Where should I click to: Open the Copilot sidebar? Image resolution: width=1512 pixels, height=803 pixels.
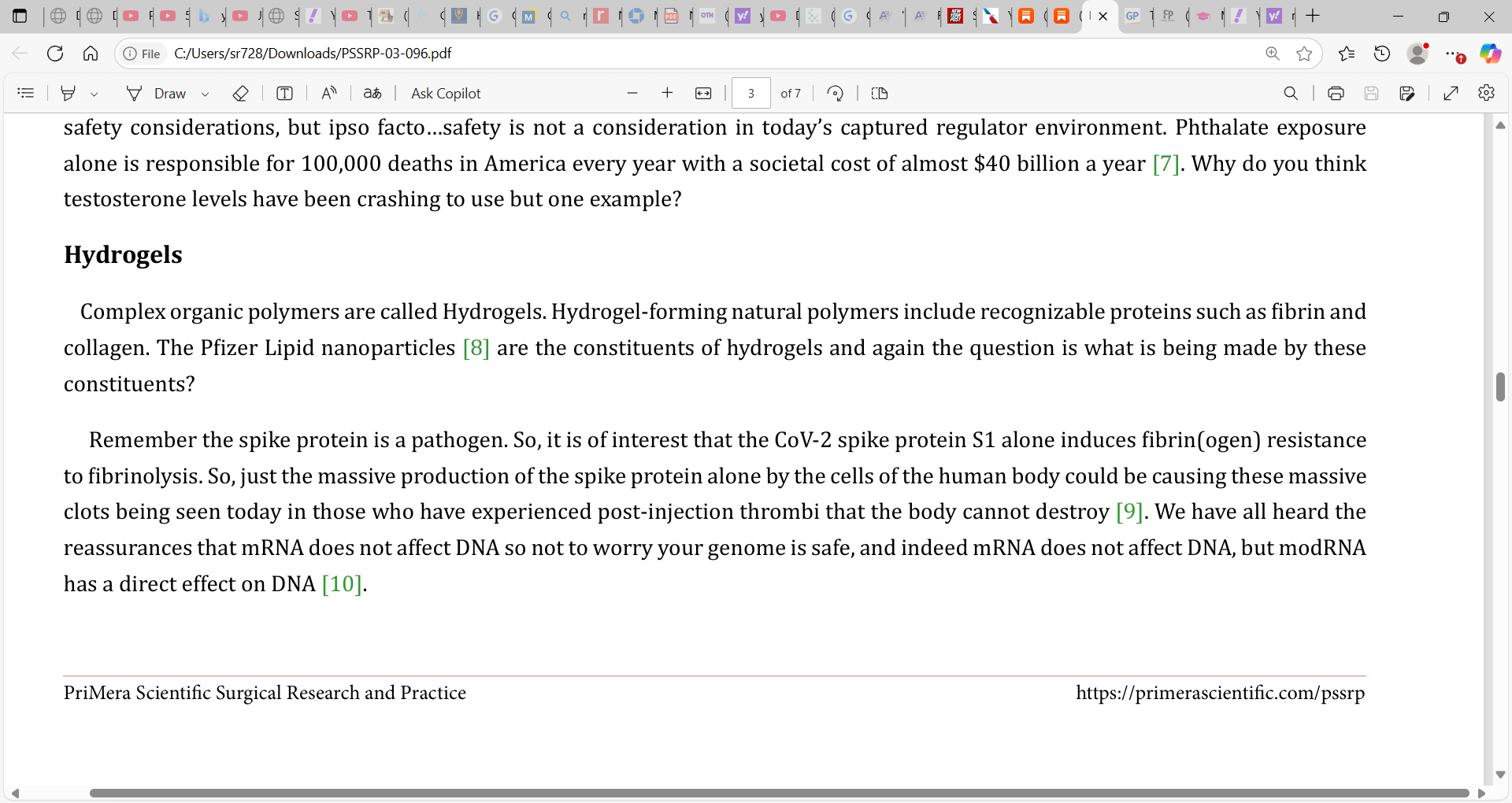[x=1490, y=54]
